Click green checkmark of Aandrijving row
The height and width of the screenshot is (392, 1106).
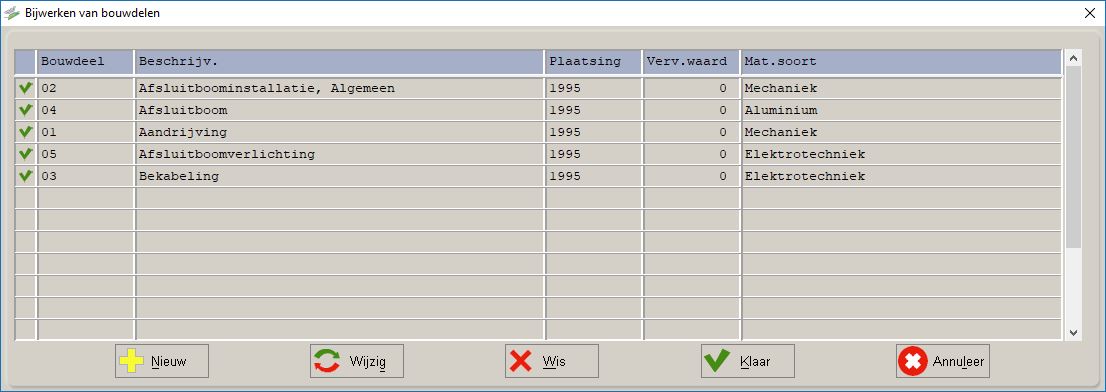(26, 133)
